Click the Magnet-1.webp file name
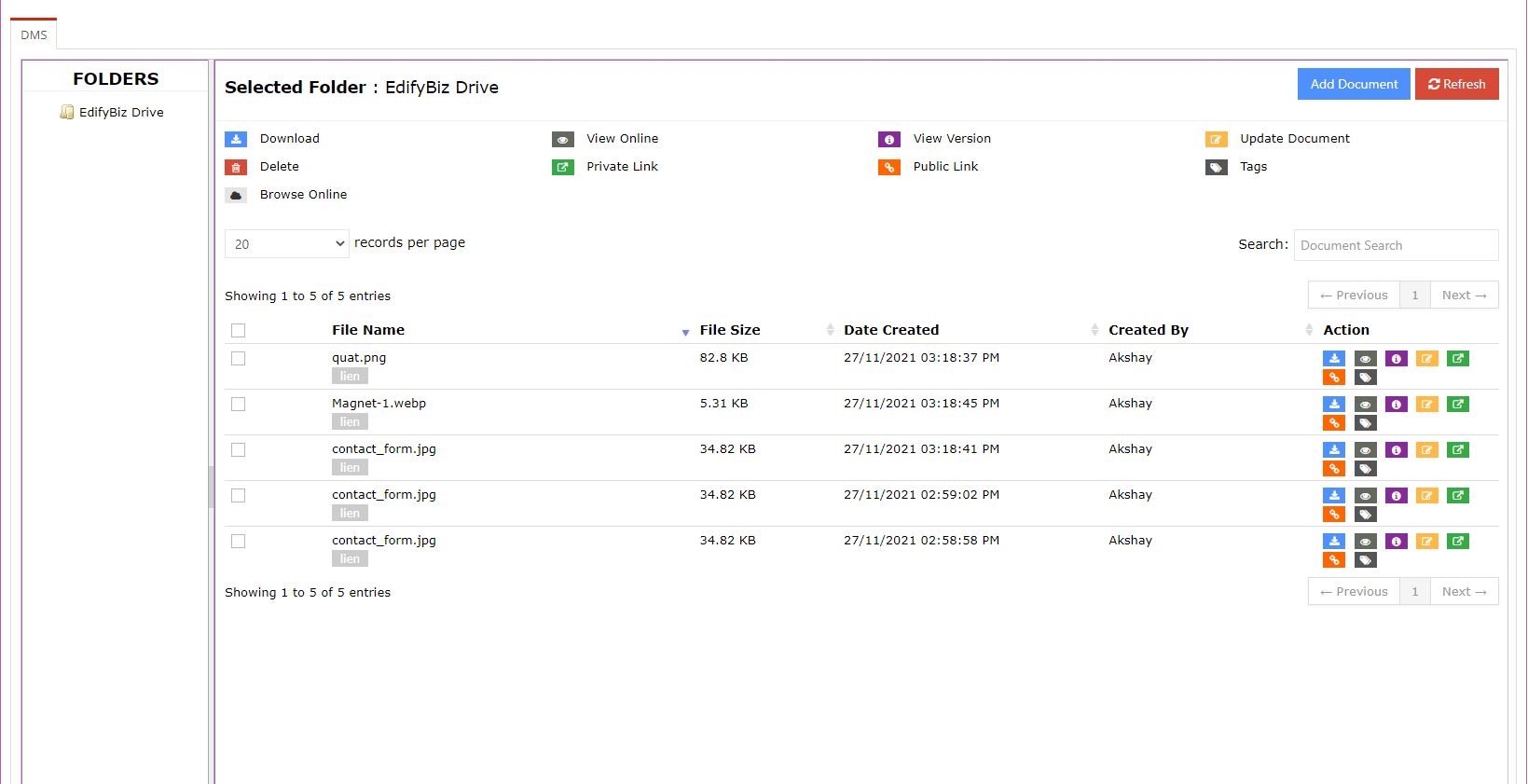Image resolution: width=1528 pixels, height=784 pixels. [379, 403]
